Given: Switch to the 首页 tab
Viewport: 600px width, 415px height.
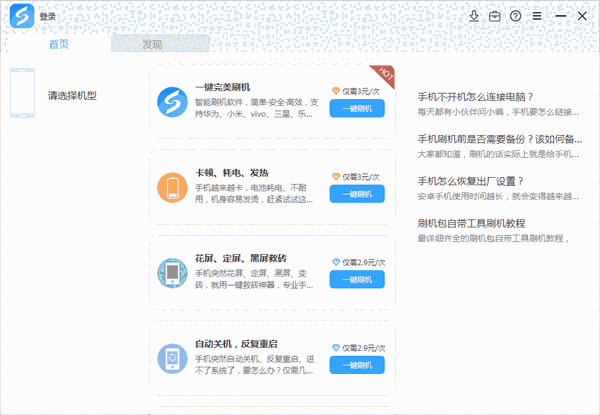Looking at the screenshot, I should click(x=59, y=44).
